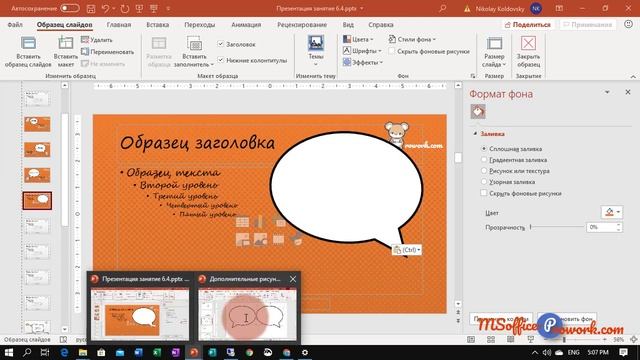Image resolution: width=640 pixels, height=360 pixels.
Task: Switch to Анимация tab
Action: [246, 24]
